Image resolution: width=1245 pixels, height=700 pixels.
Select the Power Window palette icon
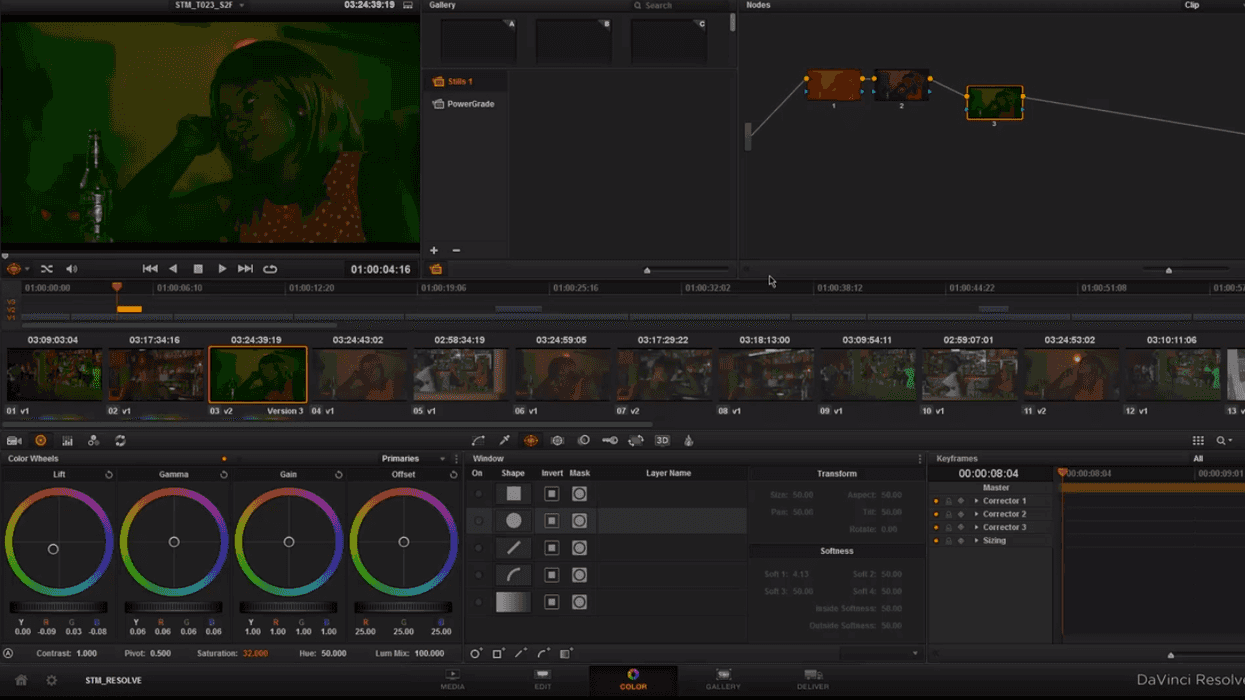coord(531,440)
